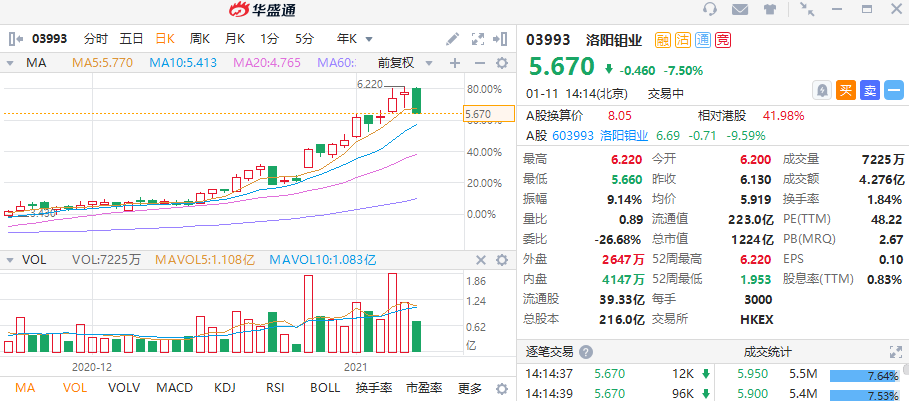Click the tallest red volume bar
Screen dimensions: 909x401
point(392,313)
